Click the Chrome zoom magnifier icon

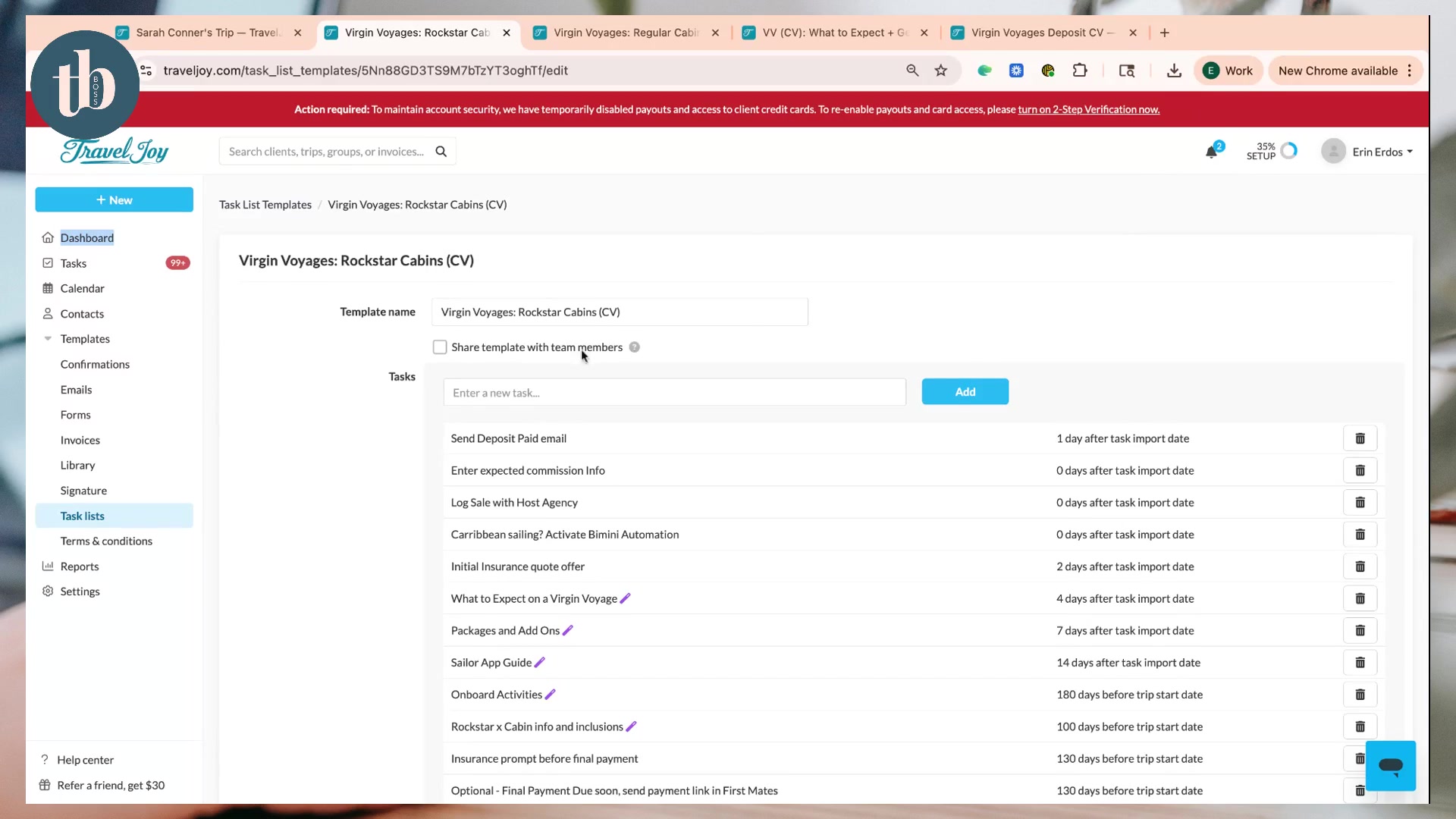pos(912,71)
